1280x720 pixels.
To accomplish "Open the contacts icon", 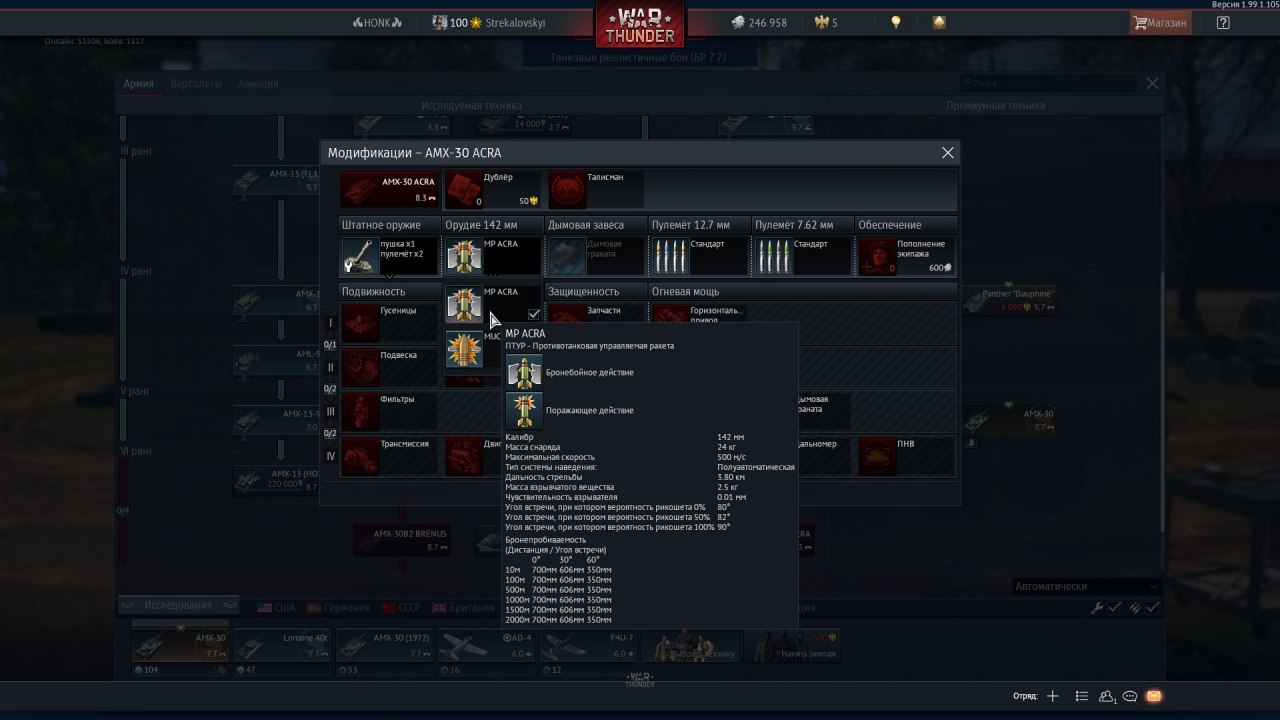I will pos(1107,696).
